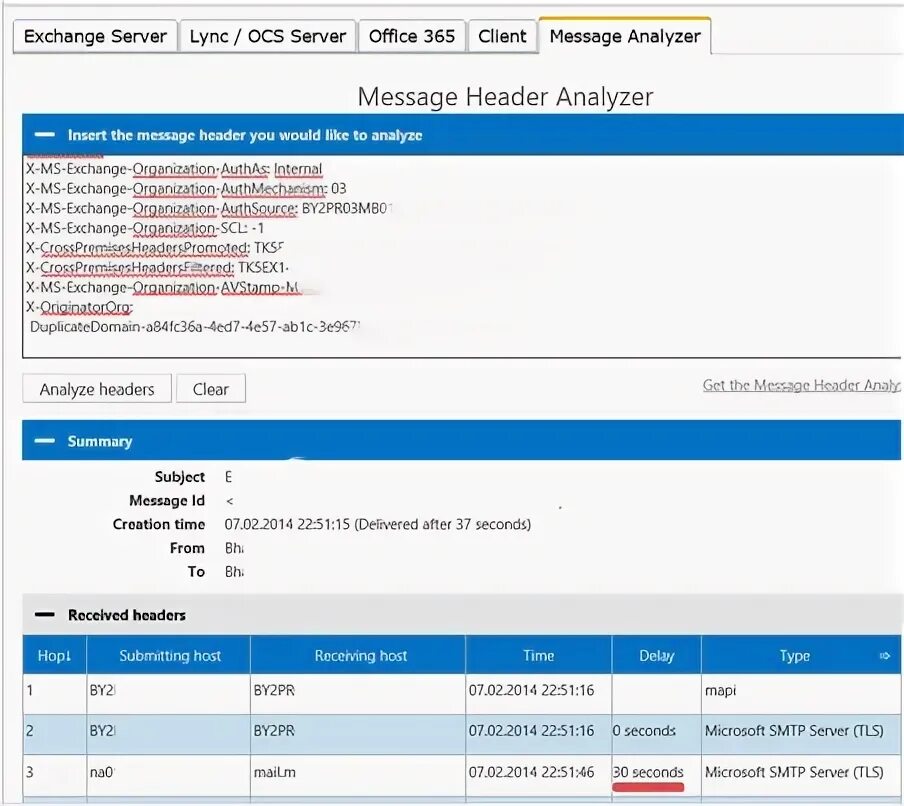Click the X-MS-Exchange-Organization-SCL: -1 line
Screen dimensions: 904x806
coord(145,228)
